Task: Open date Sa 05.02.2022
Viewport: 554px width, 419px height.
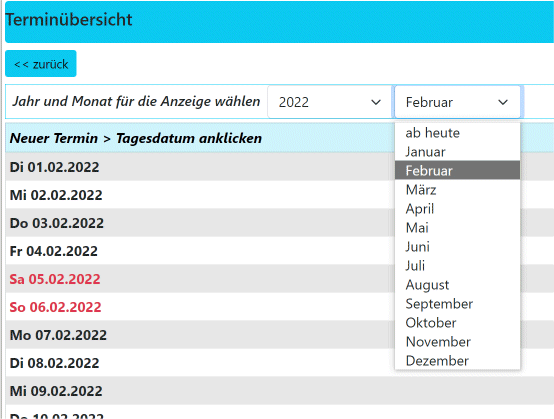Action: click(55, 279)
